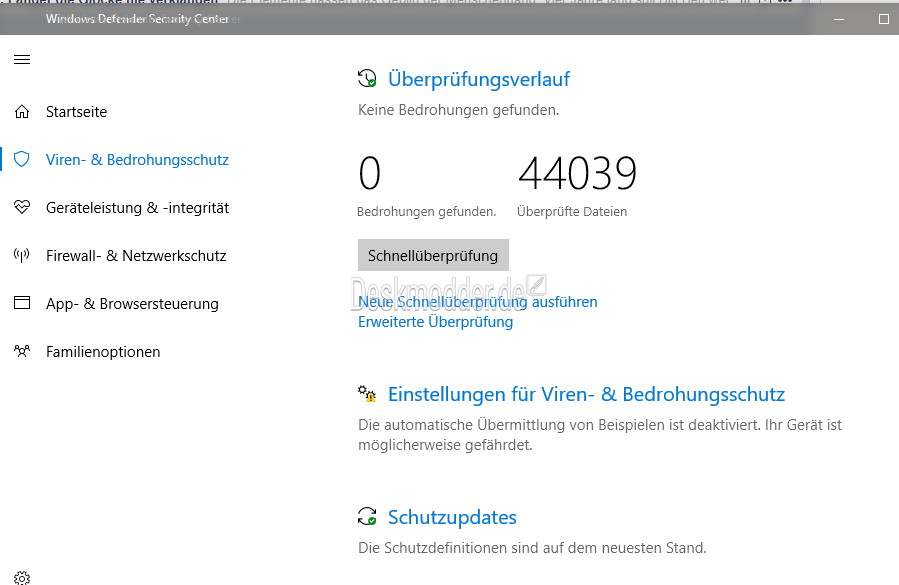Select Viren- & Bedrohungsschutz in sidebar
Image resolution: width=899 pixels, height=585 pixels.
coord(137,159)
